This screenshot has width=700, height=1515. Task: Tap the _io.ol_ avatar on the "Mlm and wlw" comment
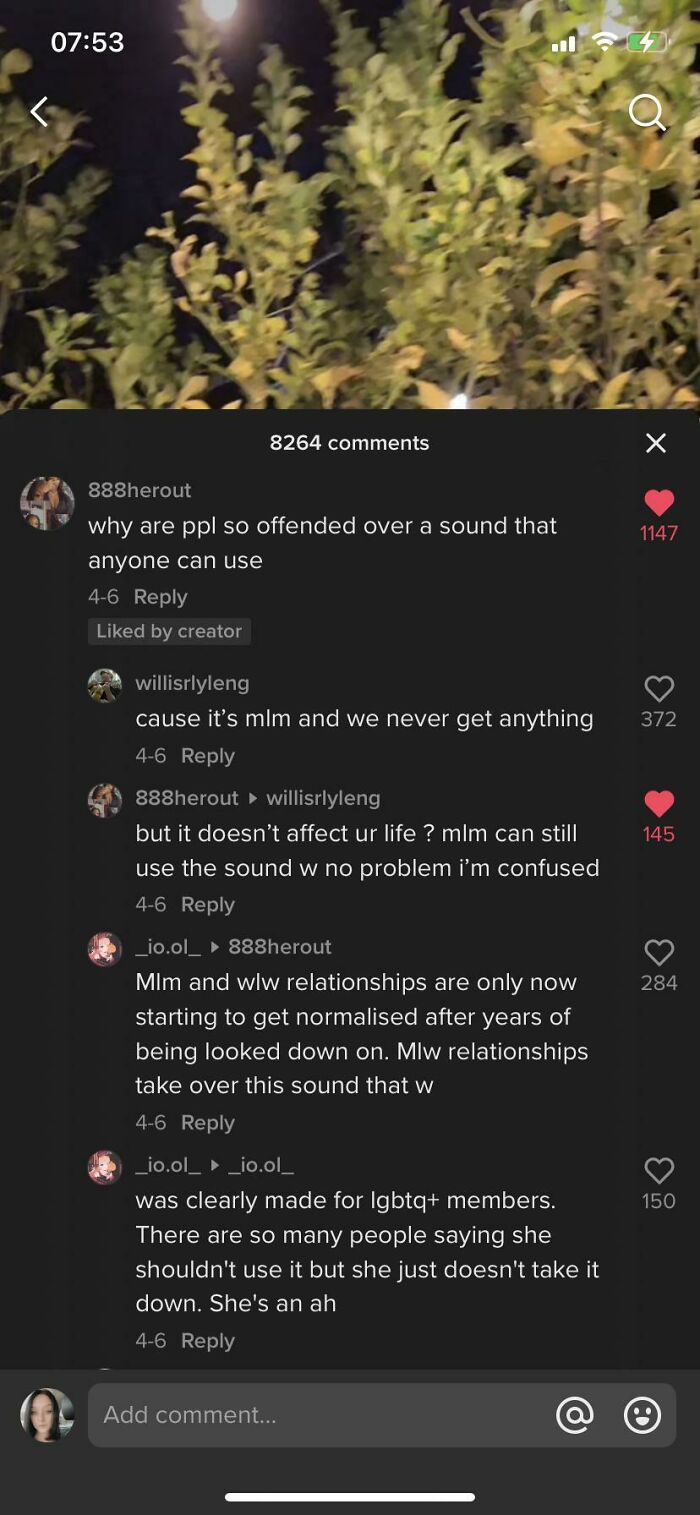click(x=105, y=949)
